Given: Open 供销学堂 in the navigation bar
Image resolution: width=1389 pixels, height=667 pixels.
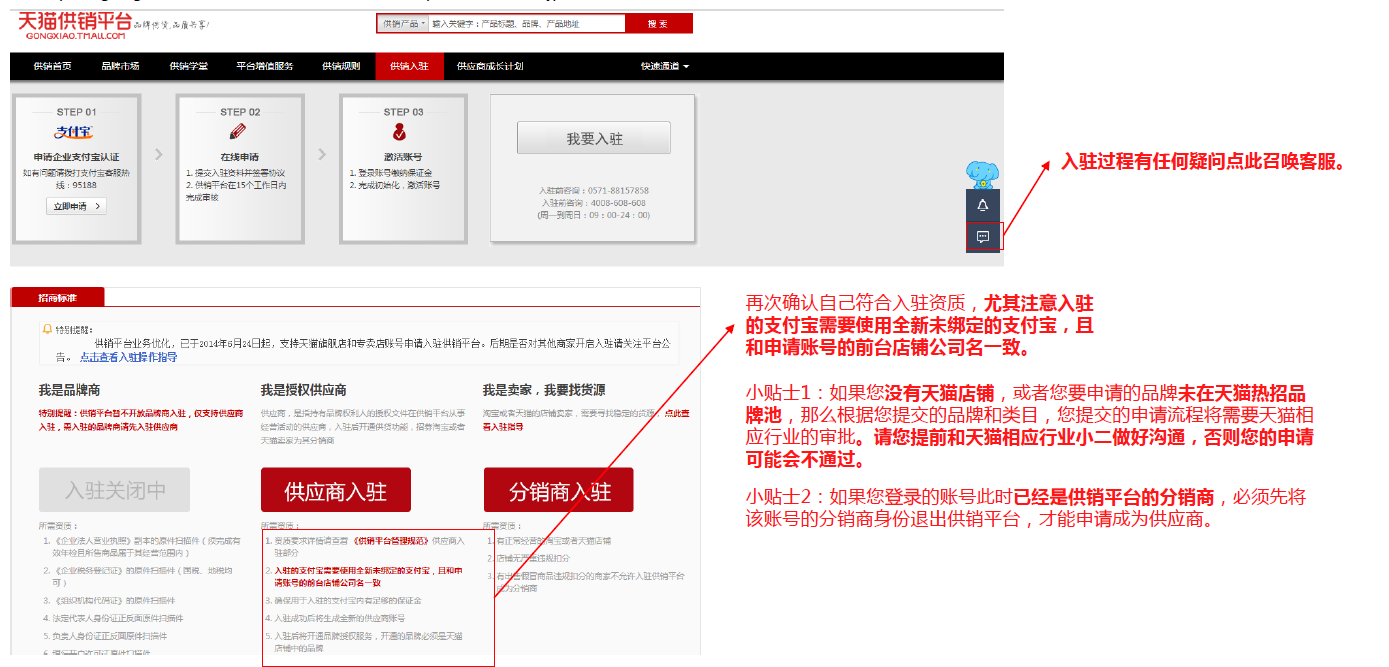Looking at the screenshot, I should pos(188,66).
